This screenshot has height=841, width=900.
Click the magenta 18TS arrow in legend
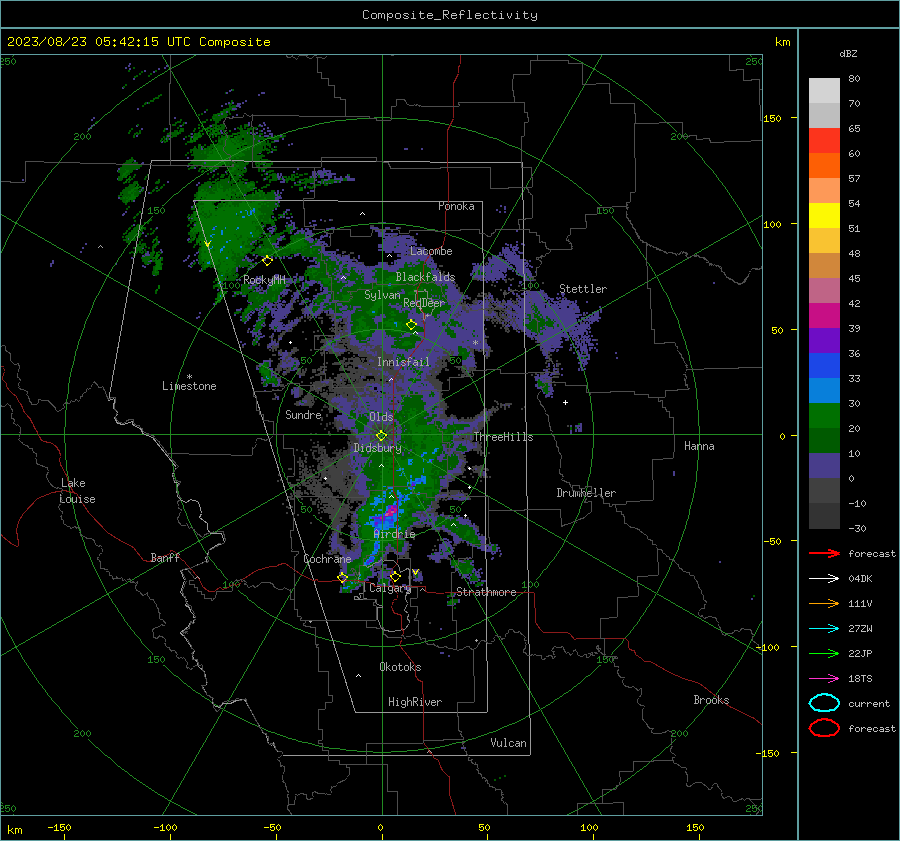click(x=824, y=679)
